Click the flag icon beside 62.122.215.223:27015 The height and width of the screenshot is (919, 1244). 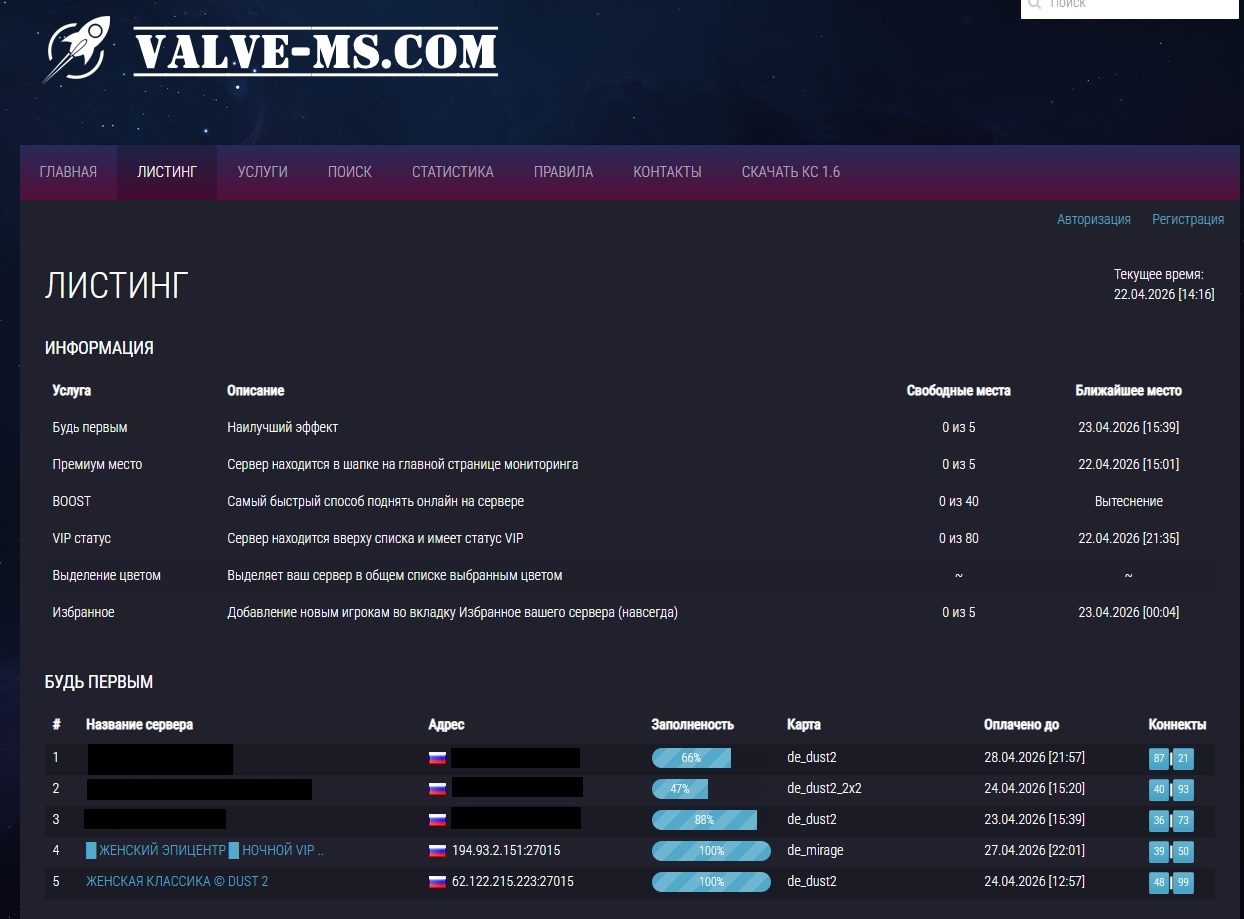pos(437,882)
